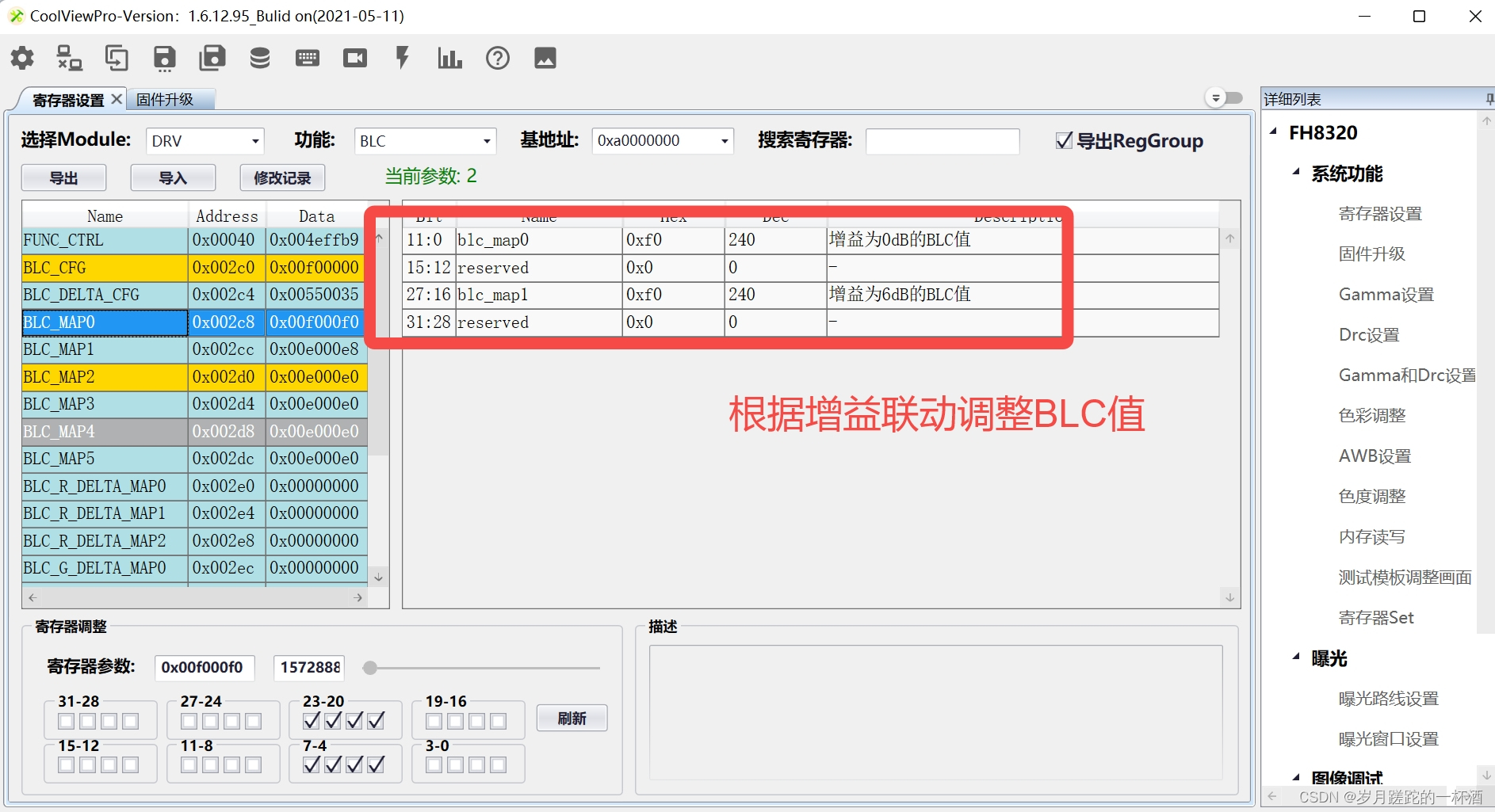Uncheck the last checkbox in 7-4 group
This screenshot has height=812, width=1495.
pyautogui.click(x=376, y=764)
